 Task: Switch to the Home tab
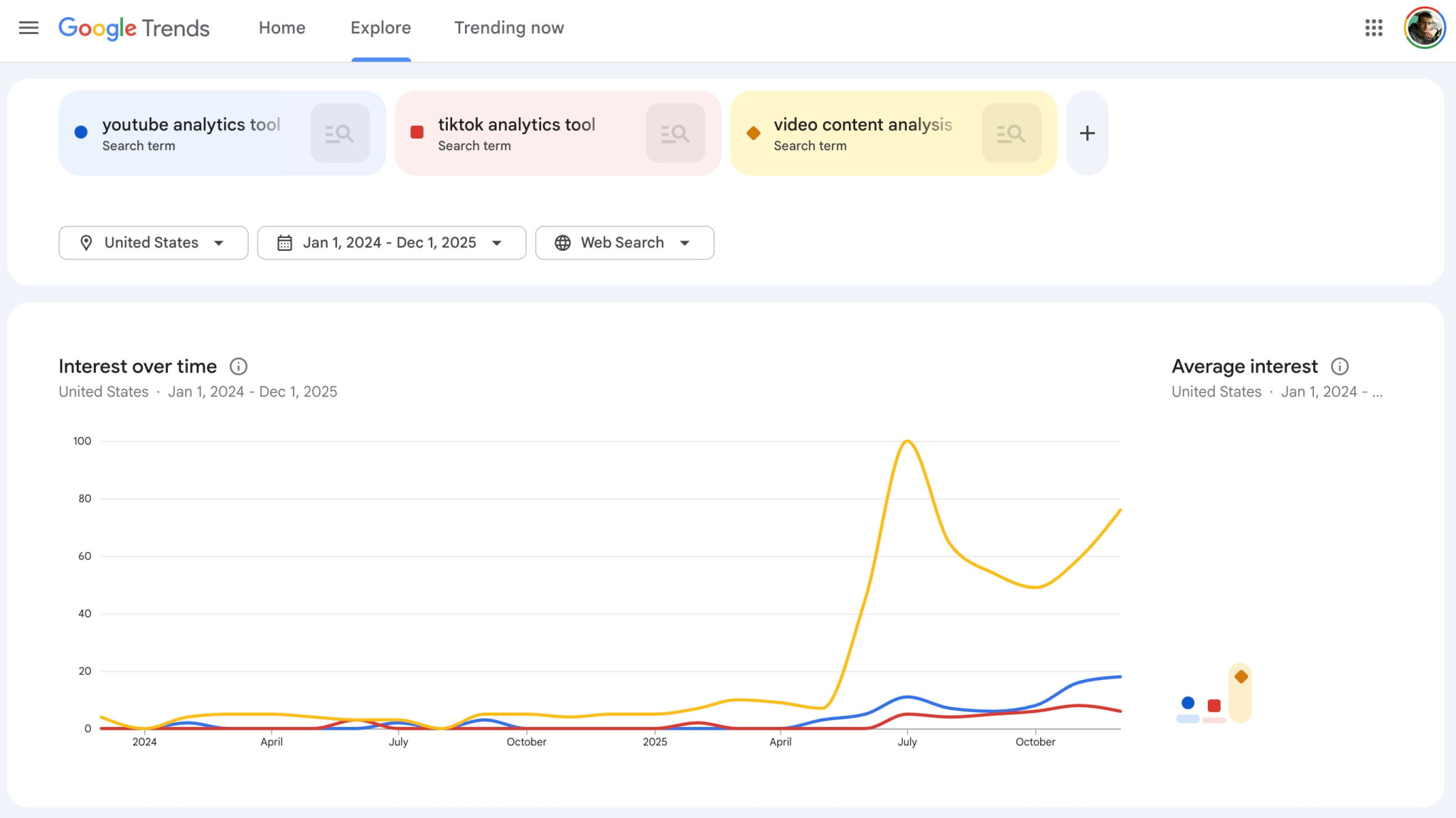coord(282,28)
